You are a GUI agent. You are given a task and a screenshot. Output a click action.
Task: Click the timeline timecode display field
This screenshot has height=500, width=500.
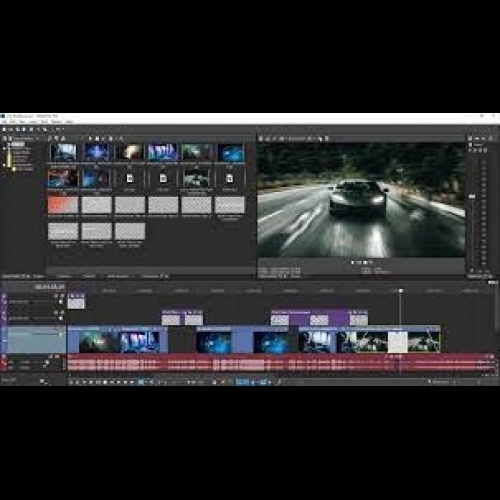pos(49,287)
